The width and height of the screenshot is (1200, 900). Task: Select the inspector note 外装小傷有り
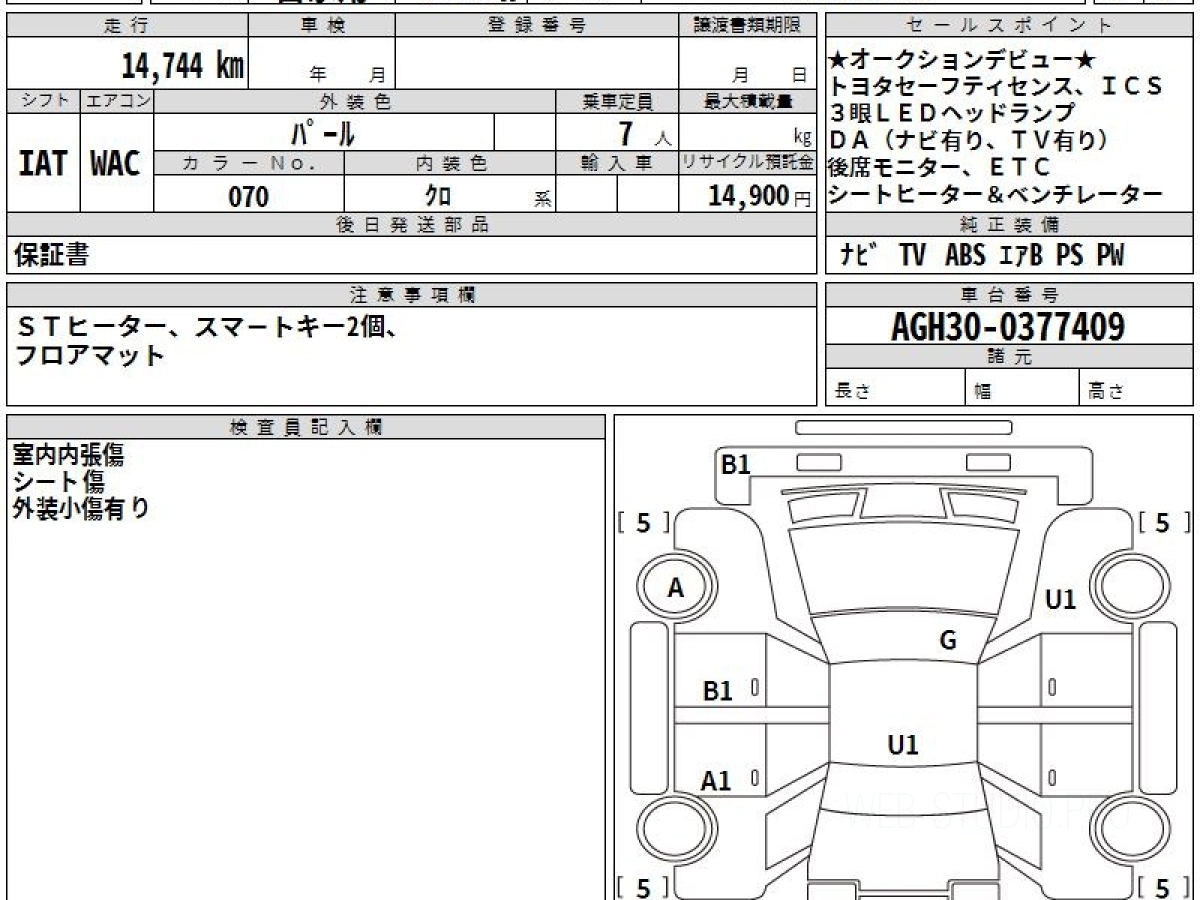click(x=81, y=508)
